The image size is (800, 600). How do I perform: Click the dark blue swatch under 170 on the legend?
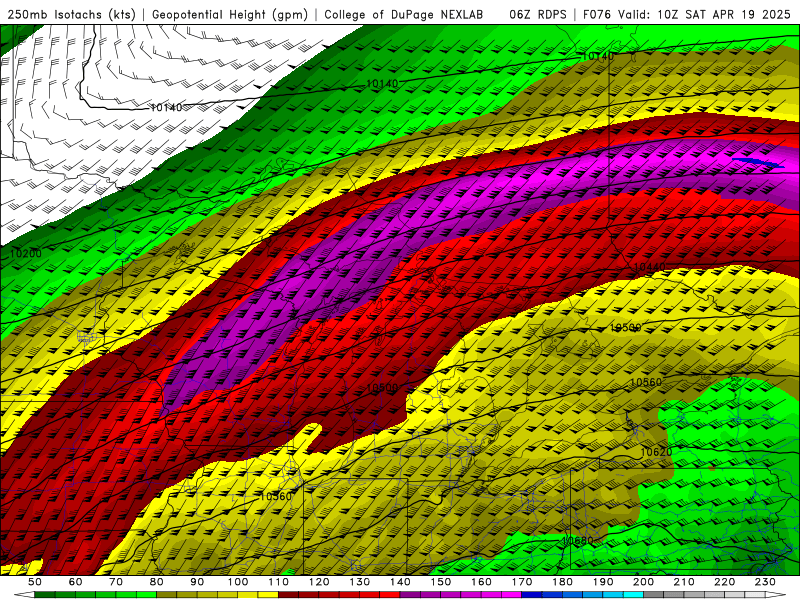pyautogui.click(x=532, y=595)
